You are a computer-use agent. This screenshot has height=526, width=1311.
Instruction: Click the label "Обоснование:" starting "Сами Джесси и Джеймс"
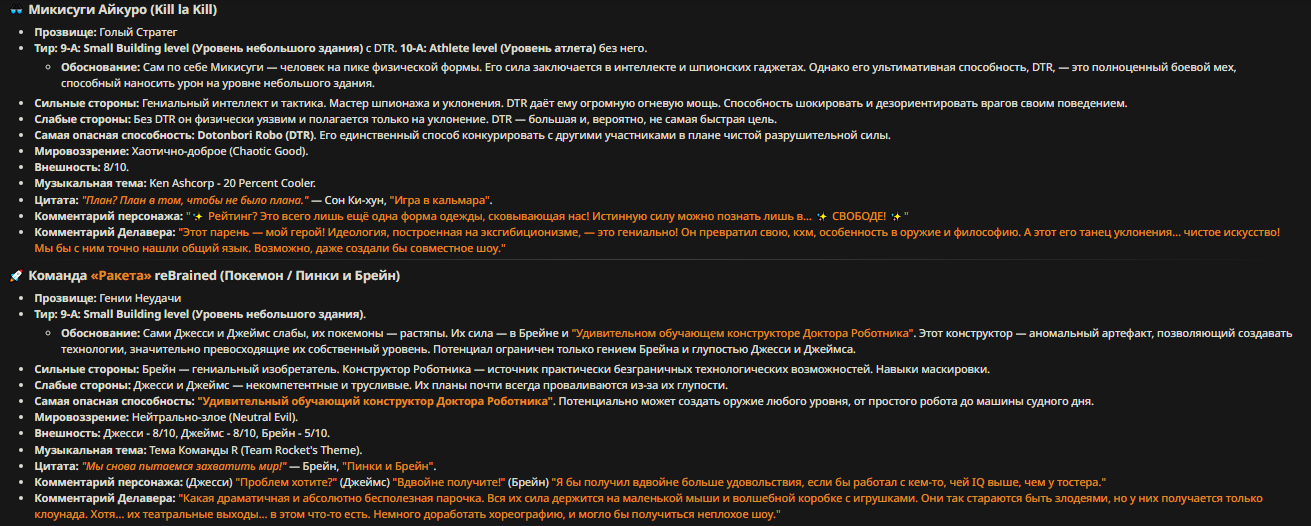pyautogui.click(x=102, y=332)
